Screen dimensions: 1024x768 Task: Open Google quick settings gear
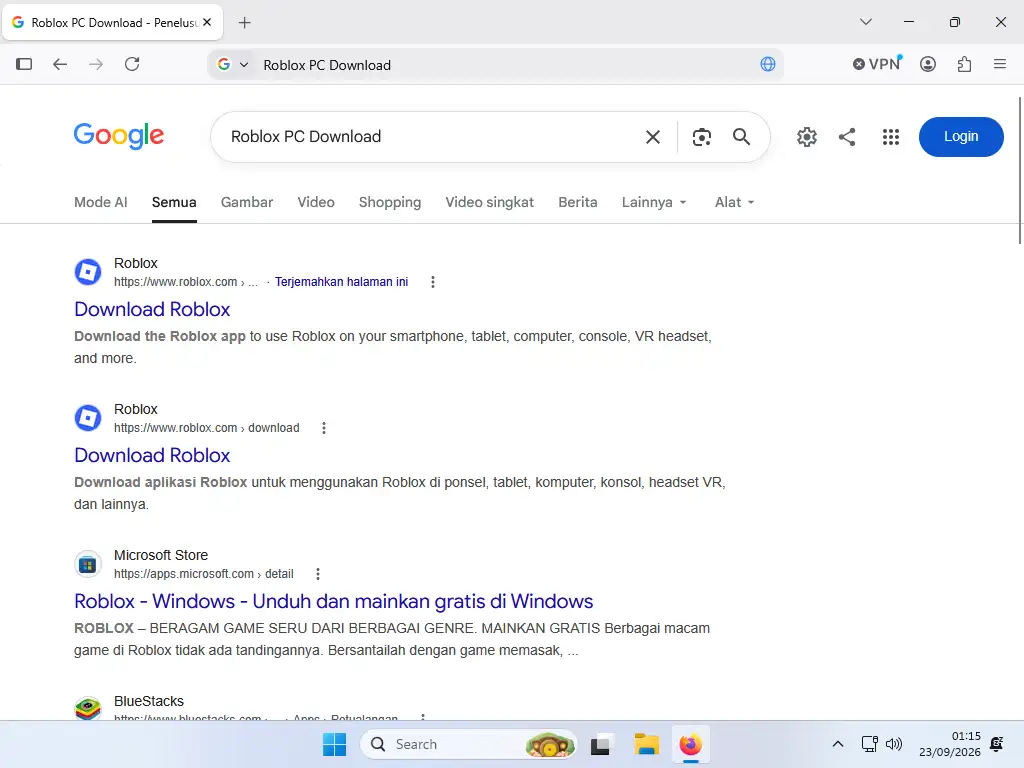point(807,137)
